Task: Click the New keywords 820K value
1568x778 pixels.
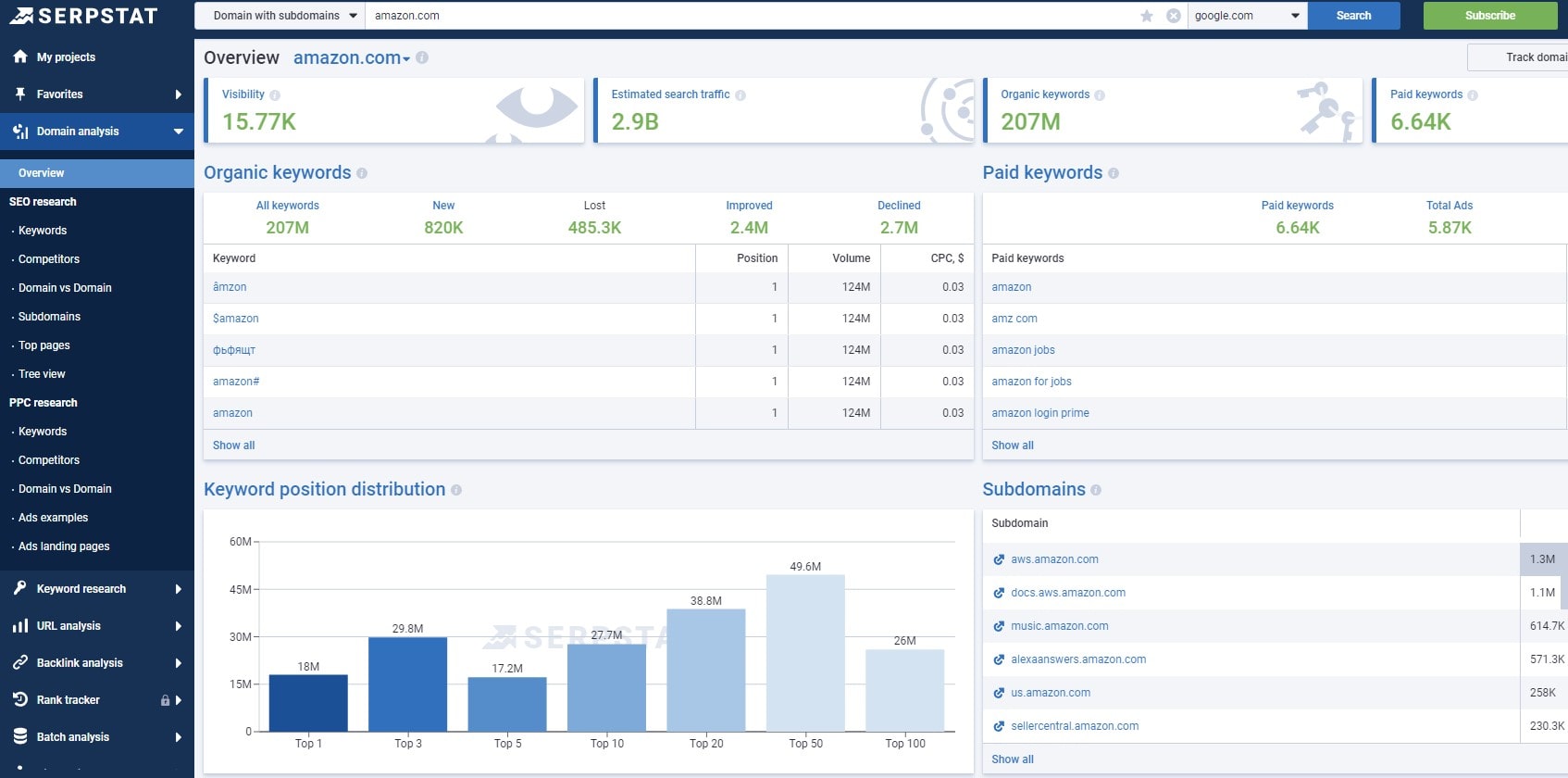Action: tap(443, 228)
